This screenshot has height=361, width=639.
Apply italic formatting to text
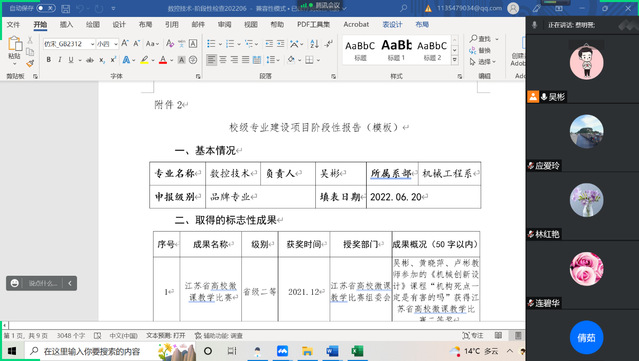[59, 60]
